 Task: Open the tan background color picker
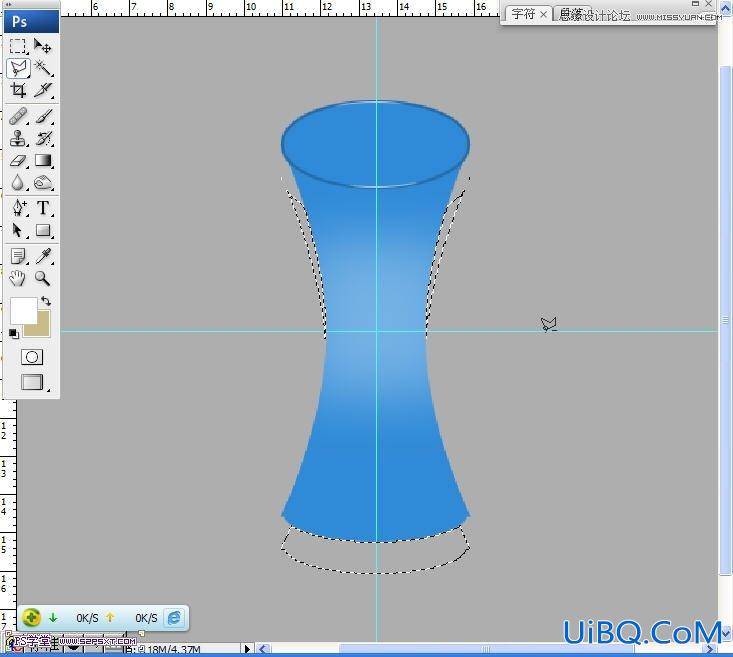pyautogui.click(x=41, y=329)
